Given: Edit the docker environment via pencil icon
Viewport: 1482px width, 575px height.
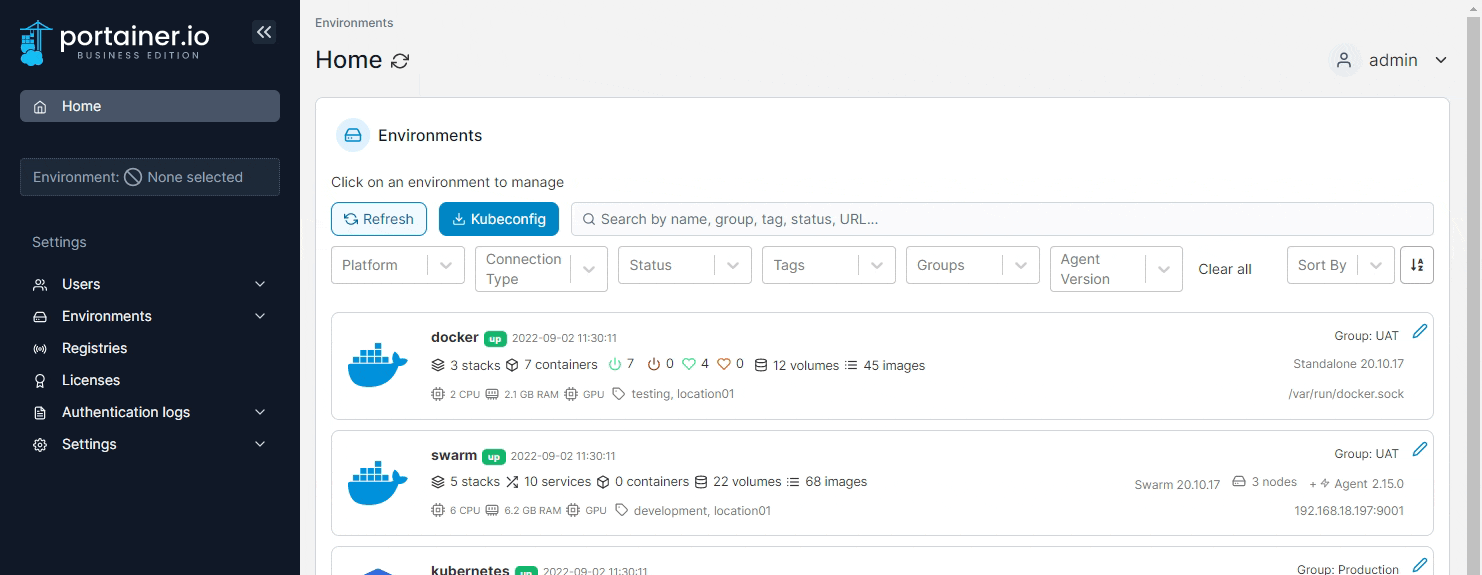Looking at the screenshot, I should (x=1419, y=331).
